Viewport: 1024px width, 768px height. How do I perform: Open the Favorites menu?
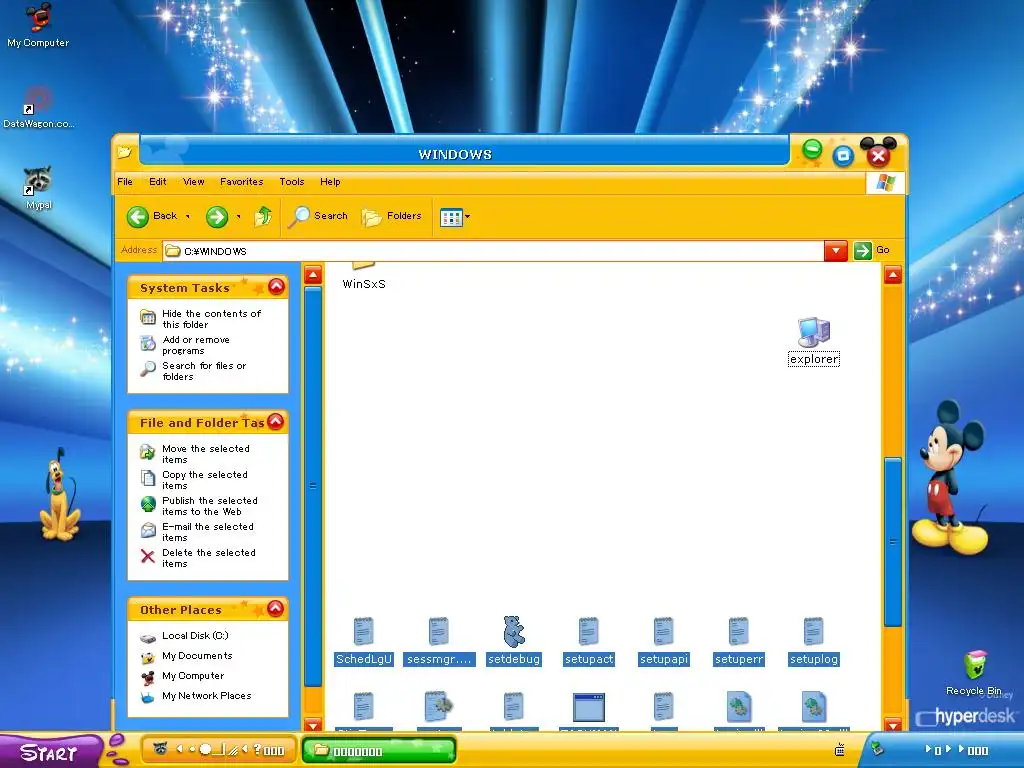coord(242,182)
